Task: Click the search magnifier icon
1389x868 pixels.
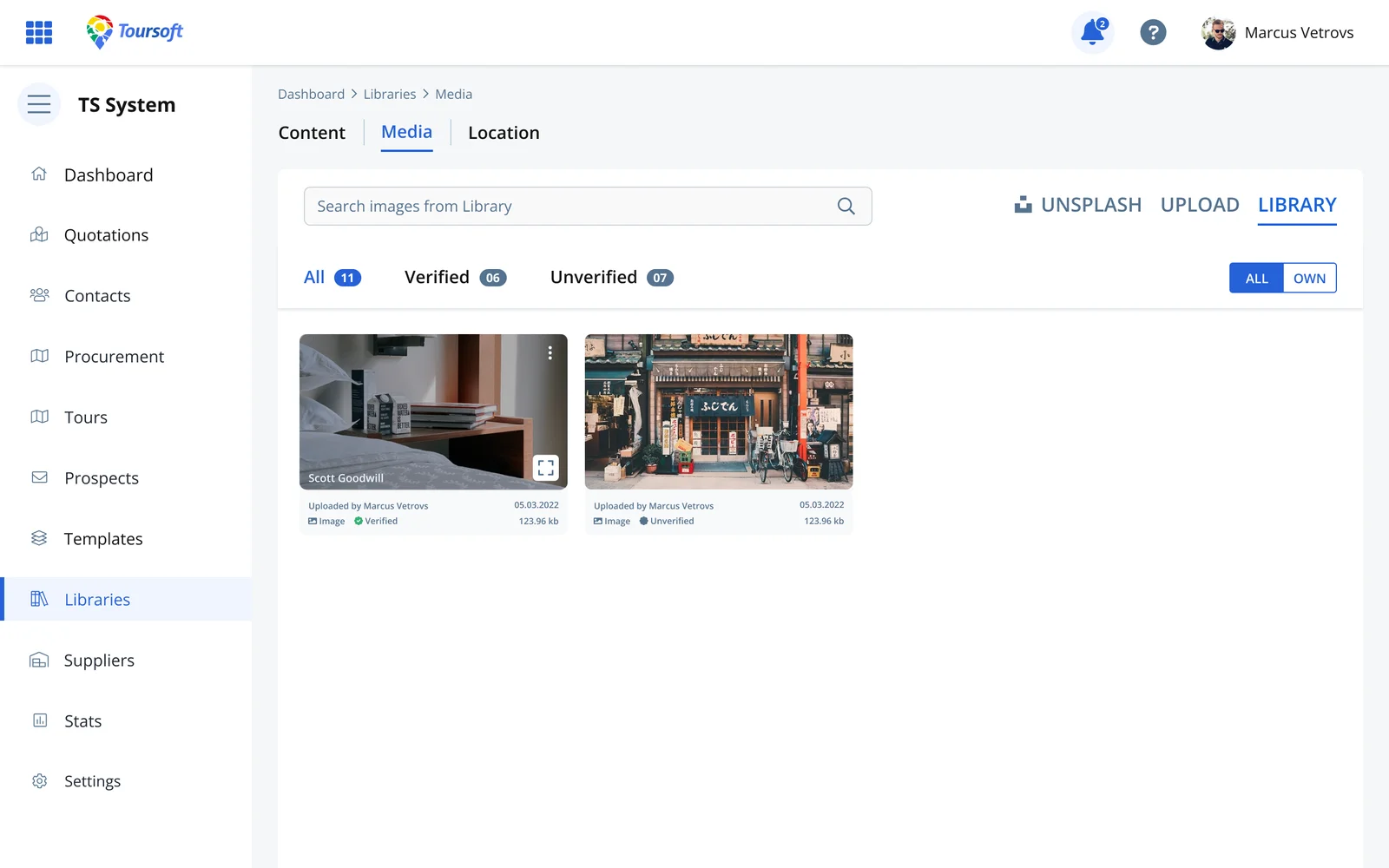Action: pyautogui.click(x=846, y=207)
